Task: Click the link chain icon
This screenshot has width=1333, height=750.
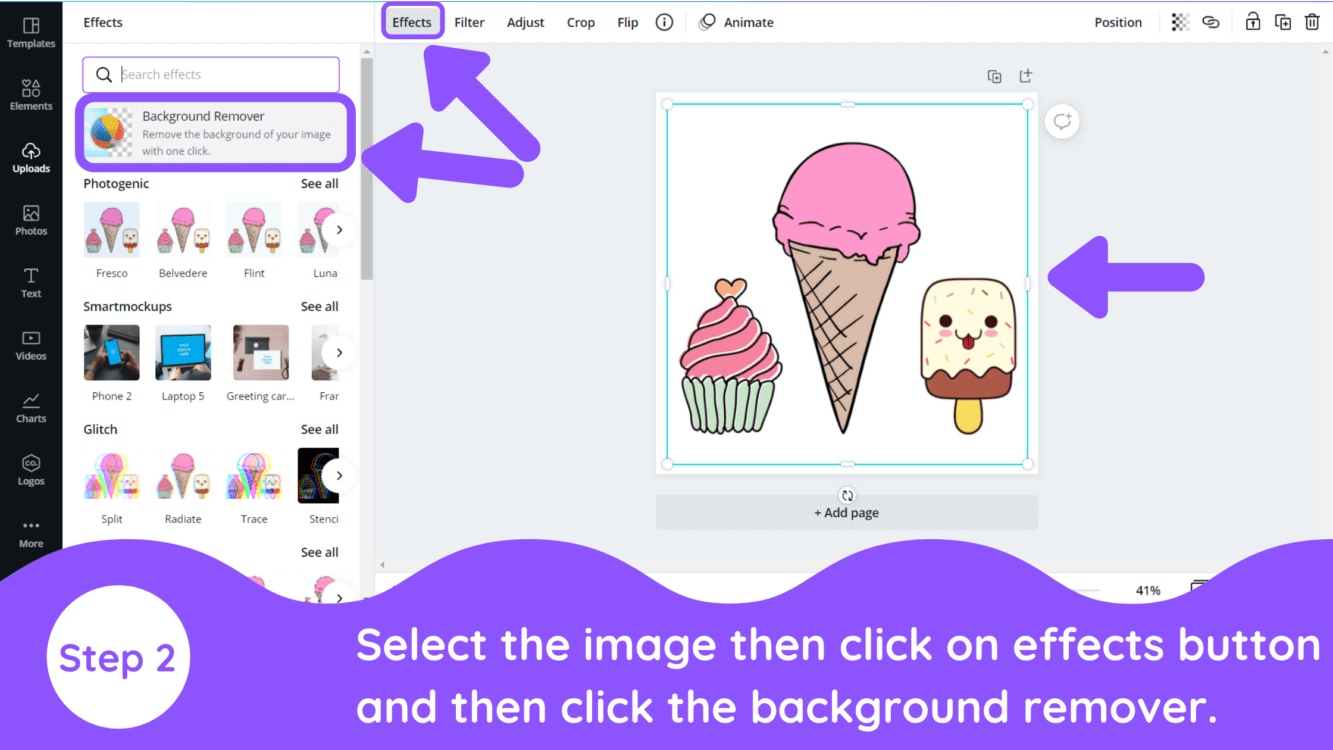Action: tap(1211, 22)
